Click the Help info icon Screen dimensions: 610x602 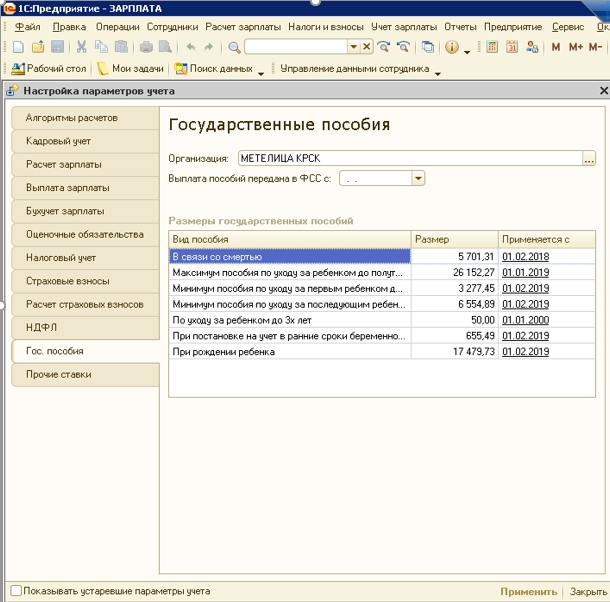(x=452, y=47)
